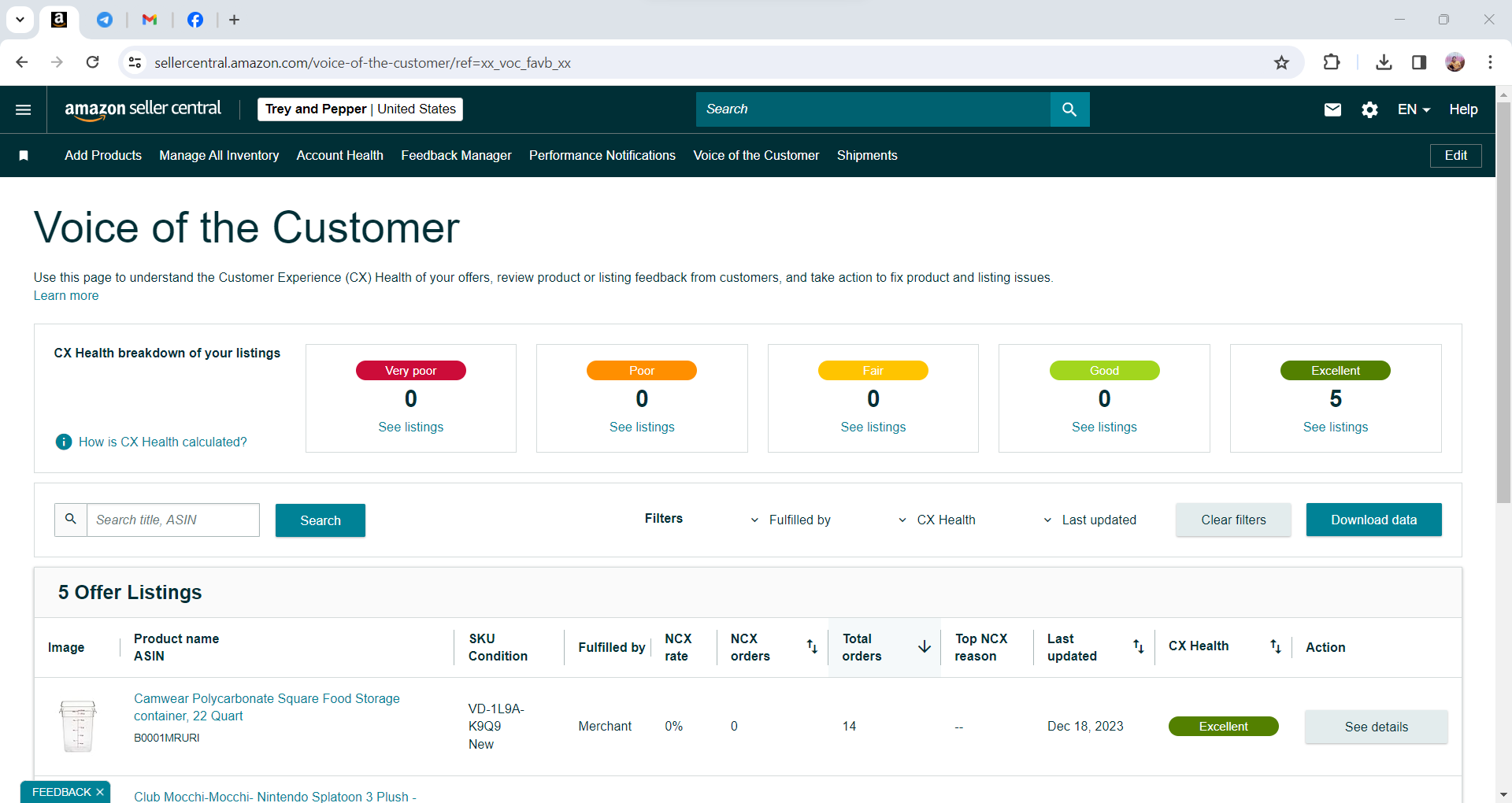Select Voice of the Customer menu item
The width and height of the screenshot is (1512, 803).
pos(756,156)
